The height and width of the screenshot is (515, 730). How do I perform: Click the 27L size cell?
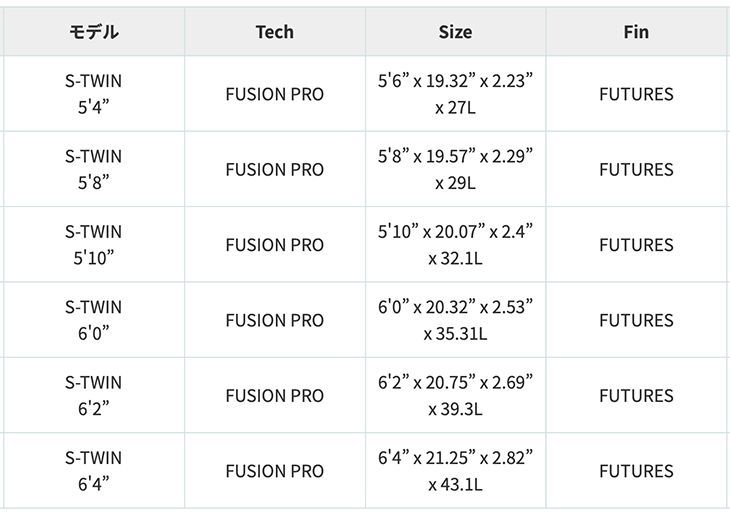(455, 94)
